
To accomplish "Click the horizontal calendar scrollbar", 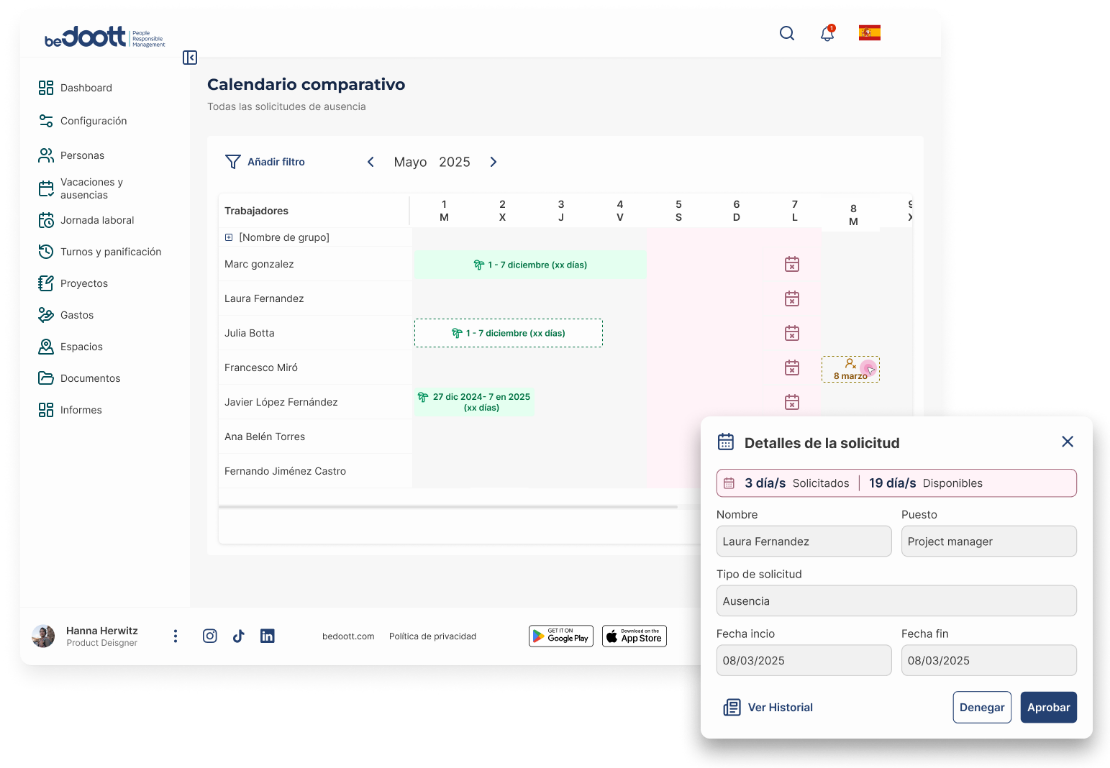I will tap(450, 507).
